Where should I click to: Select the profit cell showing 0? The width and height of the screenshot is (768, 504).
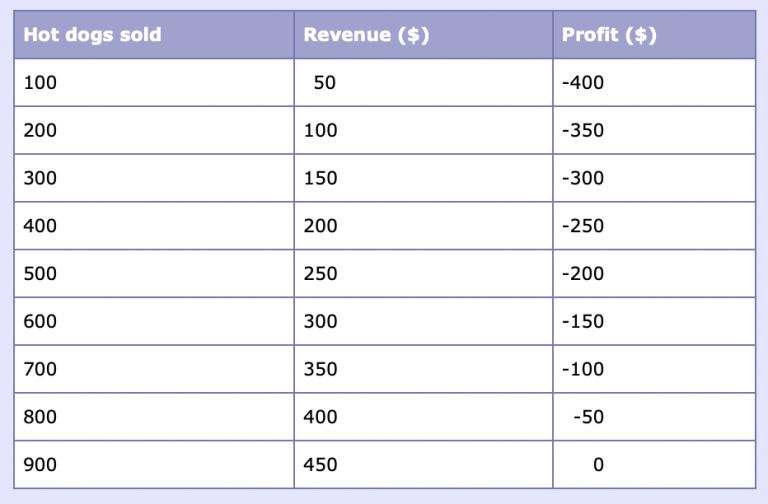pyautogui.click(x=598, y=465)
